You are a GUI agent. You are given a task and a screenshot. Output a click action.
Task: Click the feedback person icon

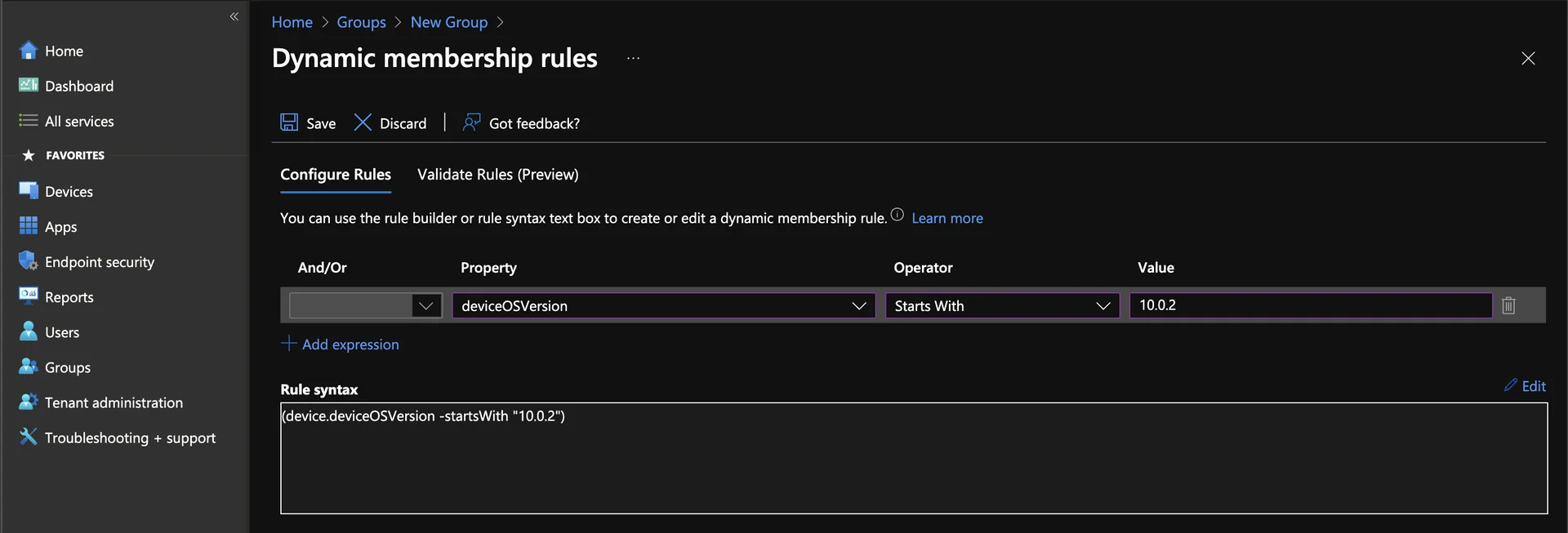click(x=472, y=122)
